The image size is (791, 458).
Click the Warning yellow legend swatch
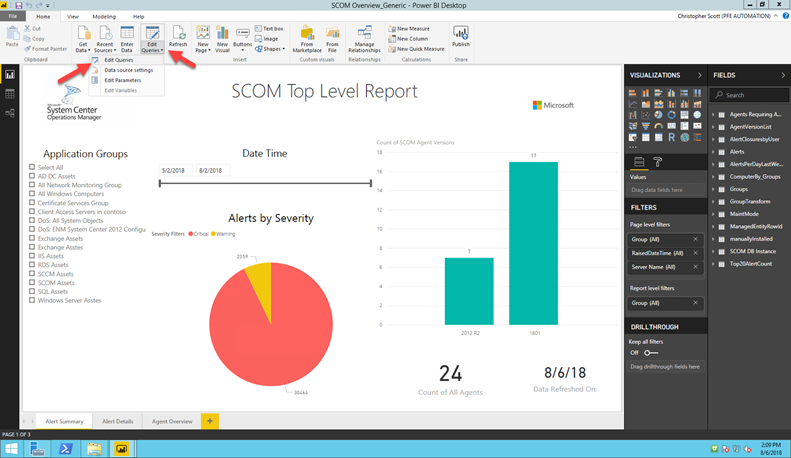(x=213, y=234)
